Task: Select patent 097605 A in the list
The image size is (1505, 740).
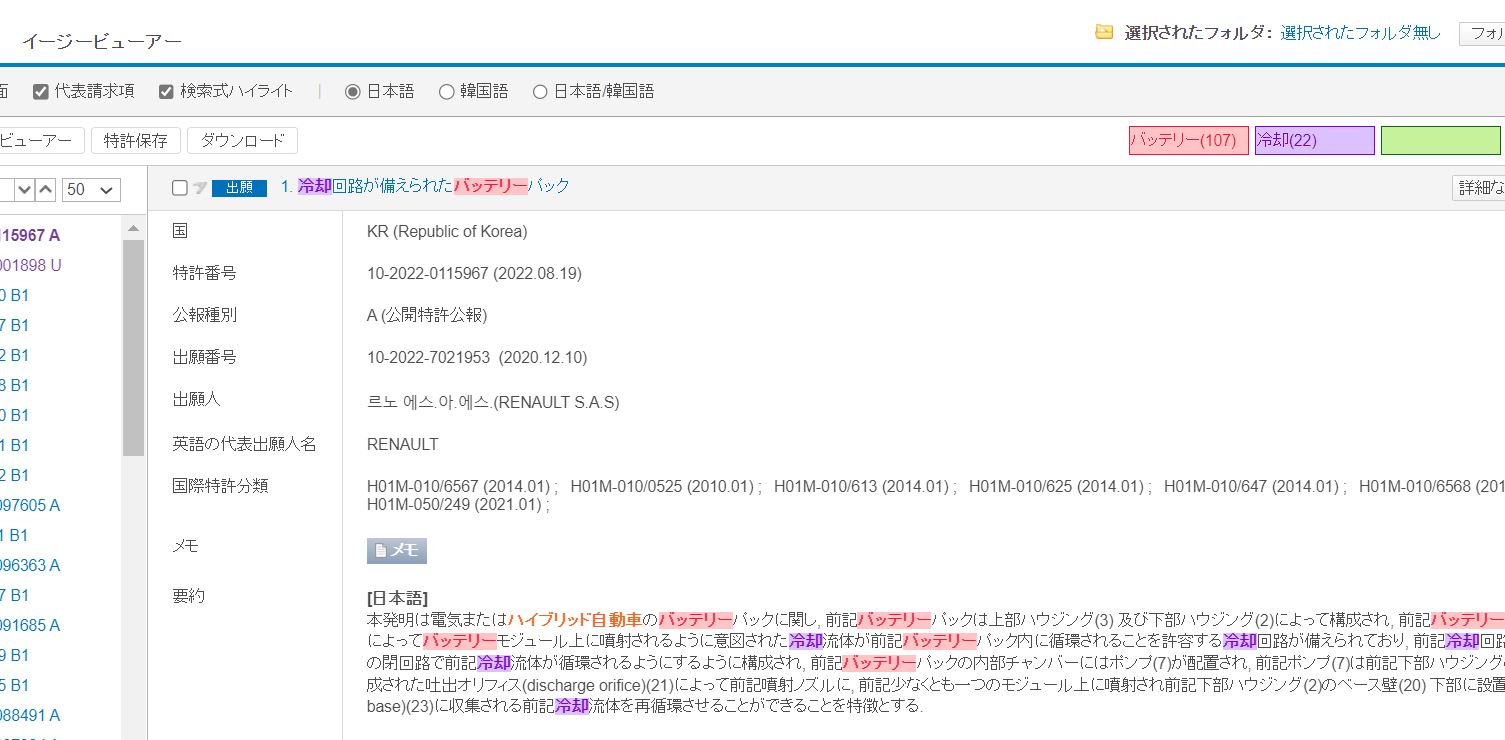Action: tap(30, 505)
